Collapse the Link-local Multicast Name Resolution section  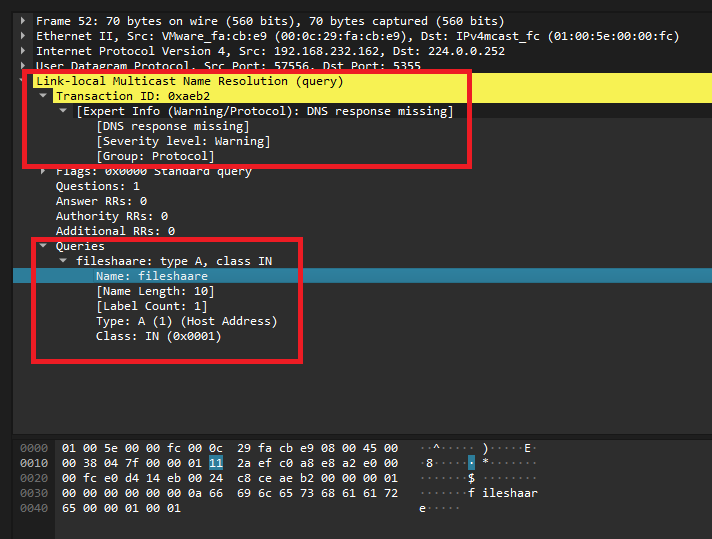25,81
